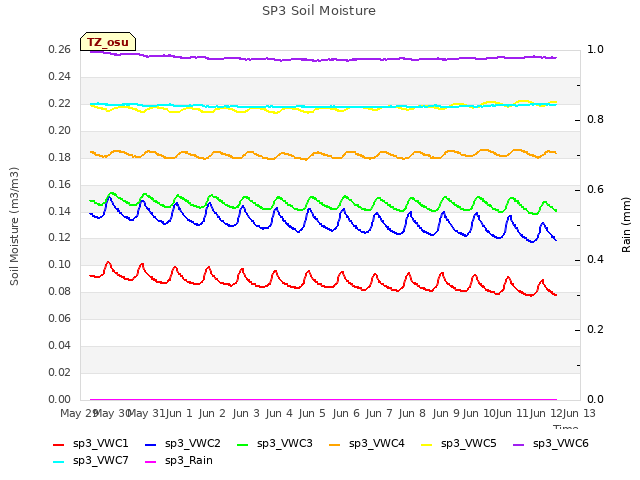640x480 pixels.
Task: Click the 0.2 right axis value
Action: pyautogui.click(x=595, y=329)
